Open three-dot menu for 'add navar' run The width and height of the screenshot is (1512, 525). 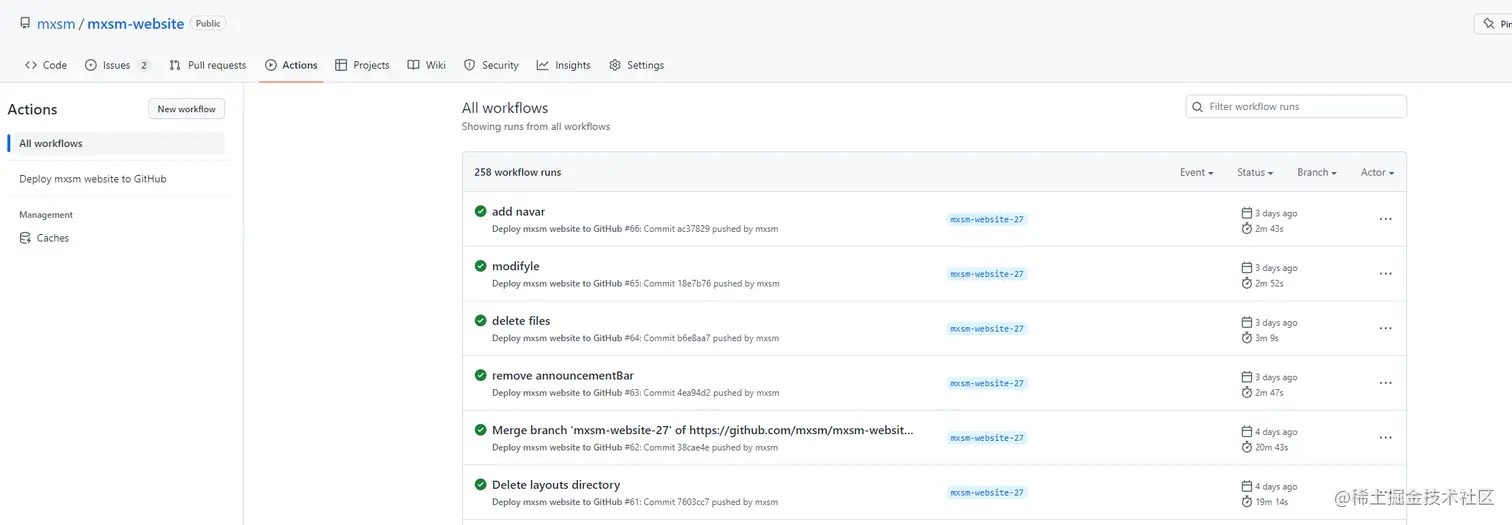pos(1385,219)
